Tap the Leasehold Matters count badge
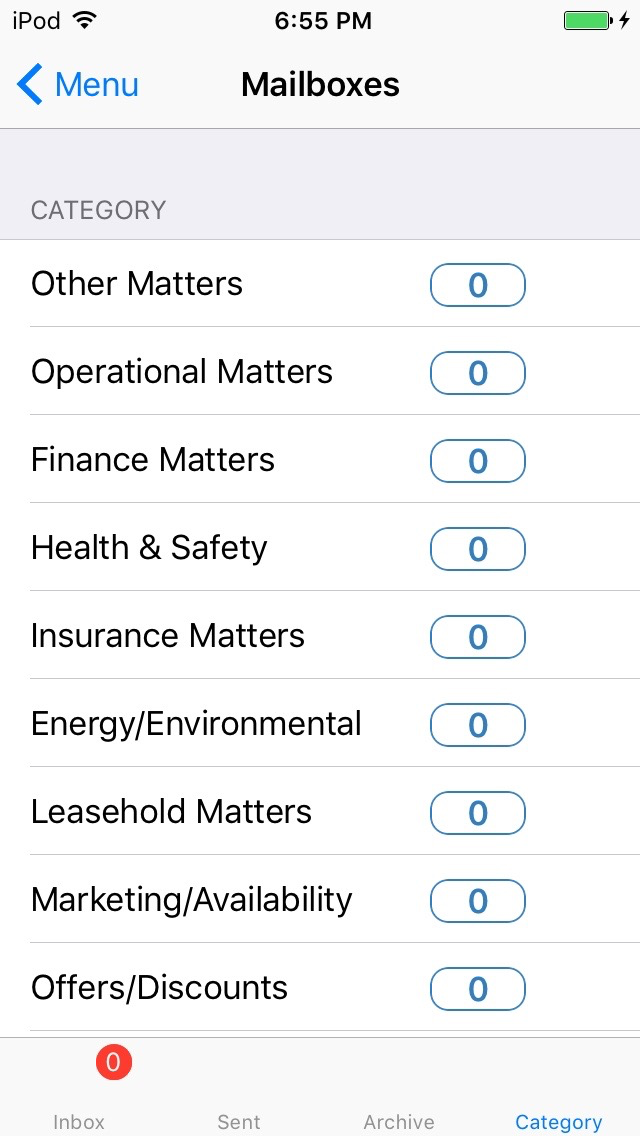The height and width of the screenshot is (1136, 640). click(477, 813)
